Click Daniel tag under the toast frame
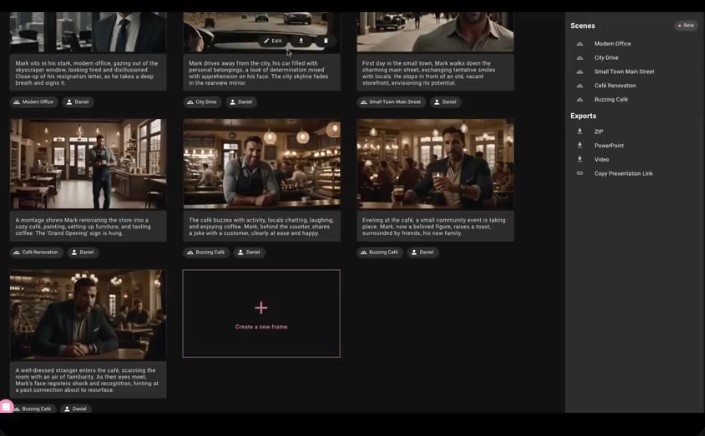This screenshot has width=705, height=436. tap(423, 252)
